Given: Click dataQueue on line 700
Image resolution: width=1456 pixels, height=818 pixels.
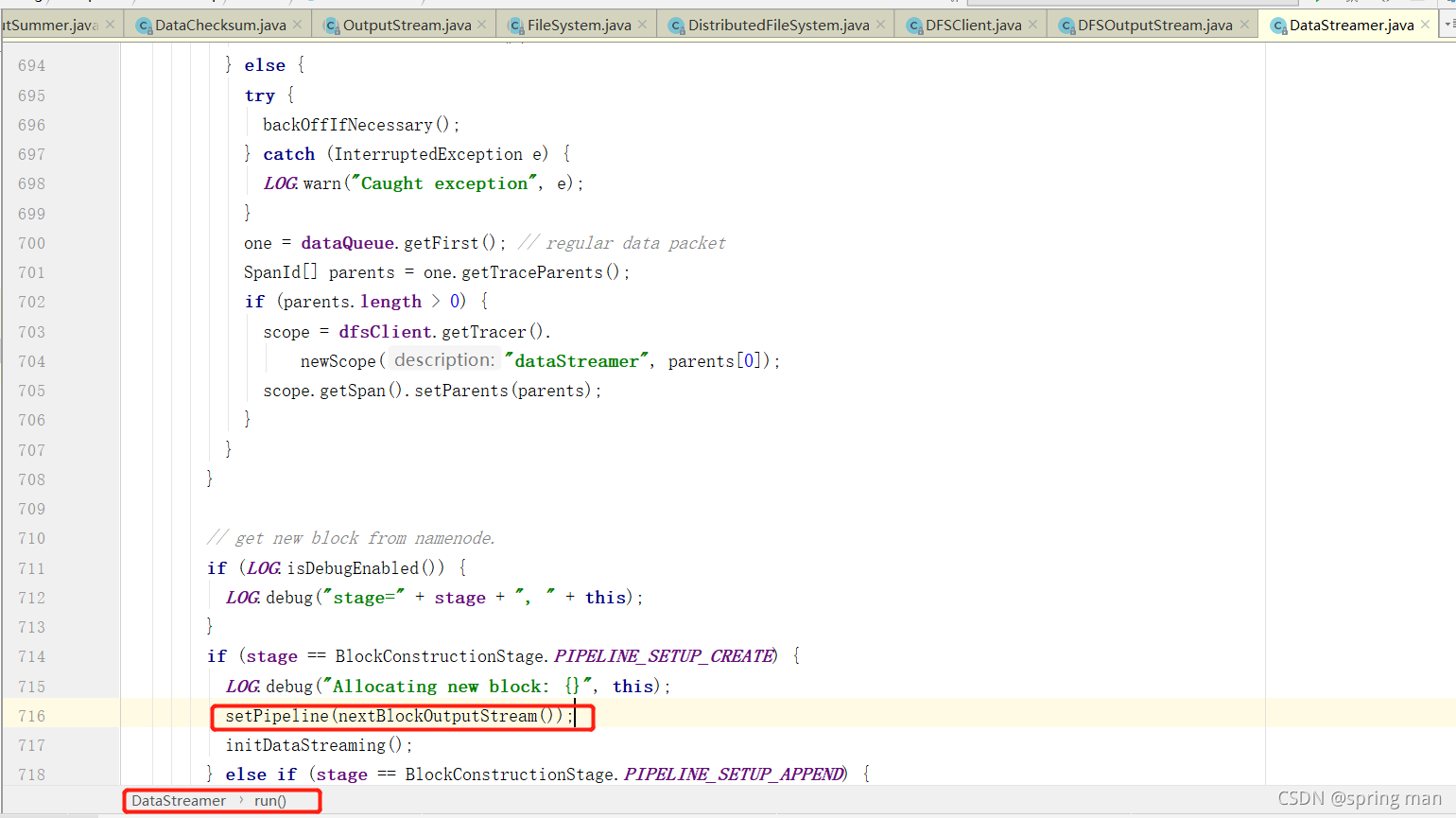Looking at the screenshot, I should pos(347,243).
